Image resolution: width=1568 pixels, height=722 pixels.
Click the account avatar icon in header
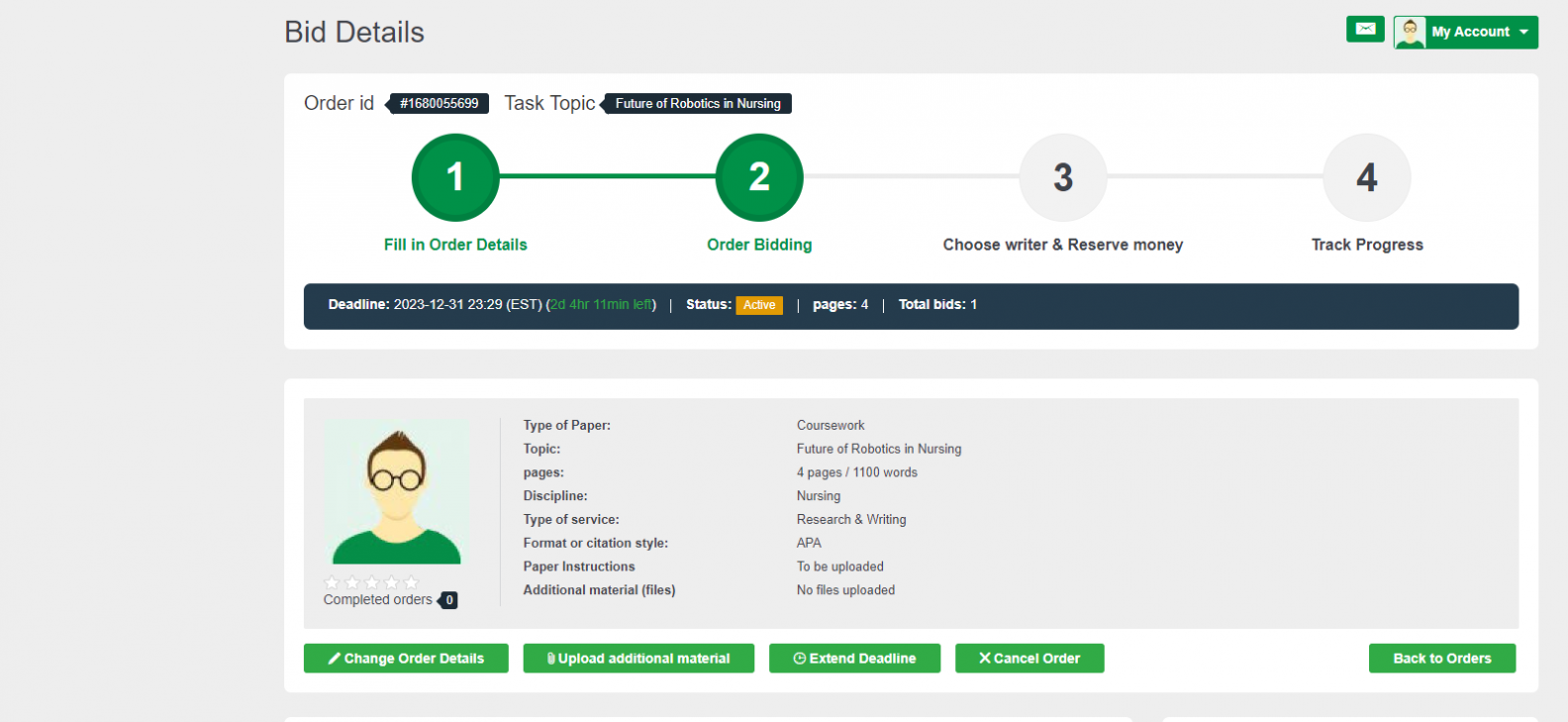coord(1410,32)
